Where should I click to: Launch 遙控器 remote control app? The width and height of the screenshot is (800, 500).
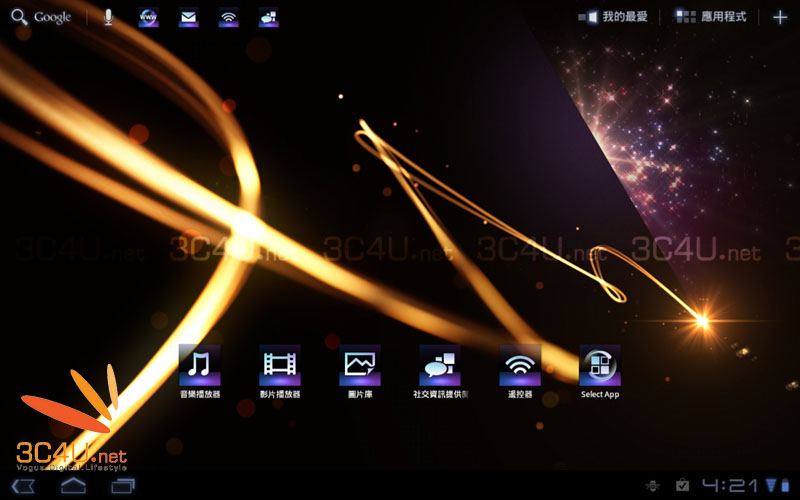click(520, 371)
